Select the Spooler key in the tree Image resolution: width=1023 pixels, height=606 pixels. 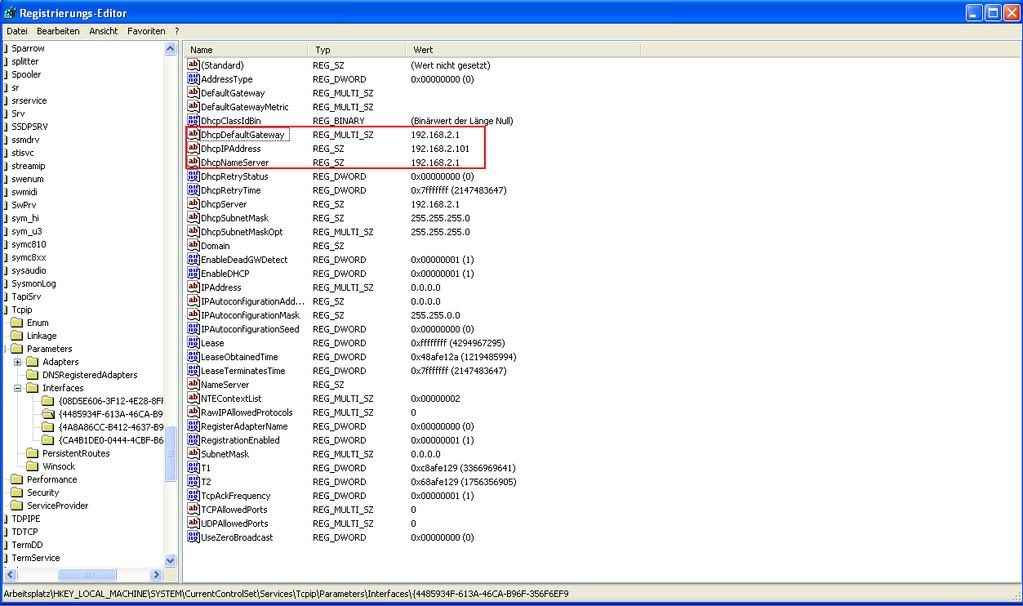(x=26, y=74)
